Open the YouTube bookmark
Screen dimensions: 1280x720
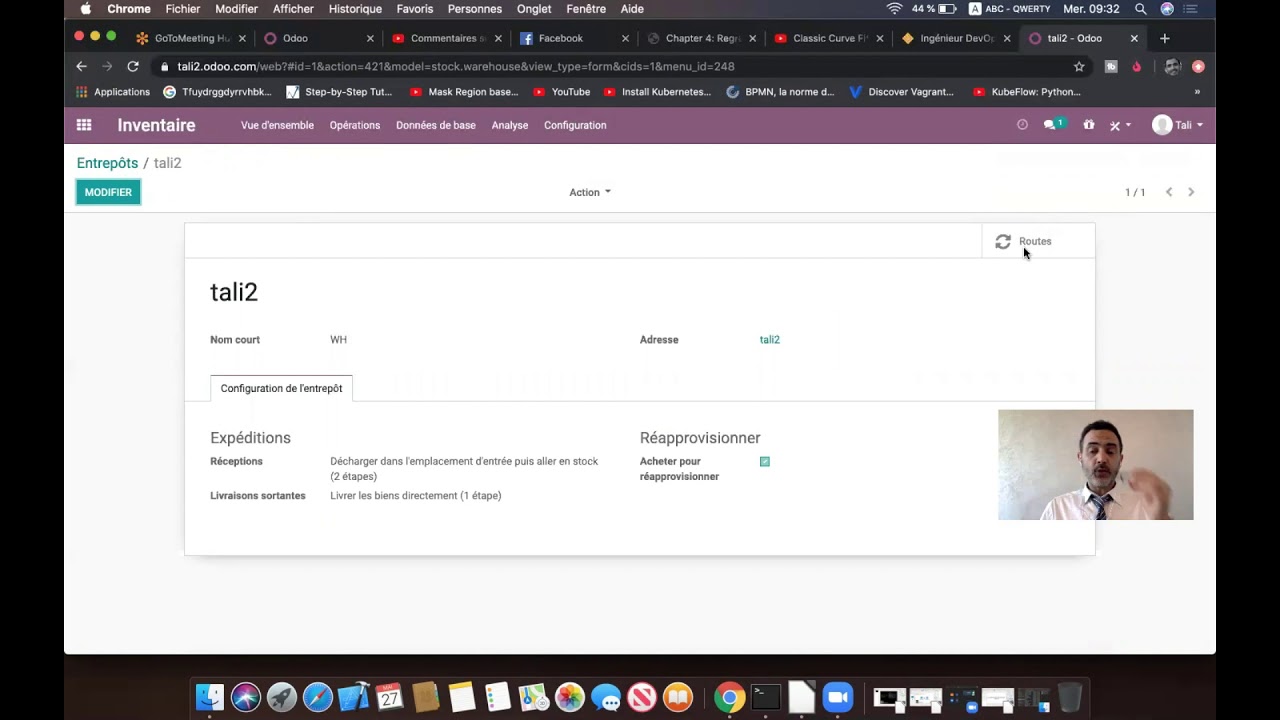[x=561, y=92]
